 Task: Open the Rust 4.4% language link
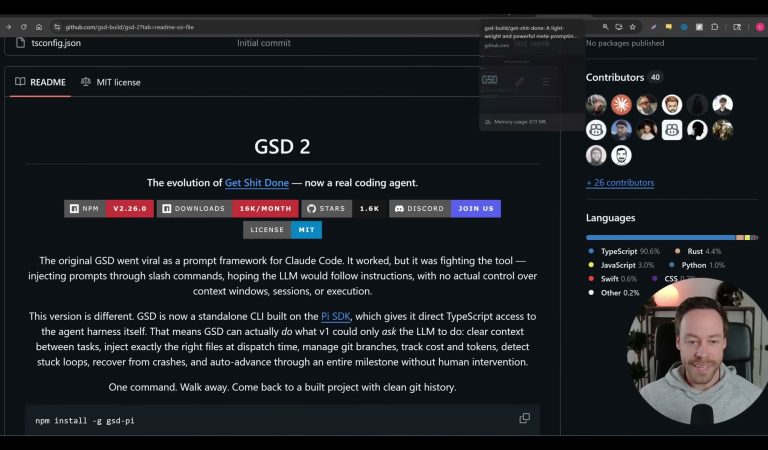(x=698, y=251)
